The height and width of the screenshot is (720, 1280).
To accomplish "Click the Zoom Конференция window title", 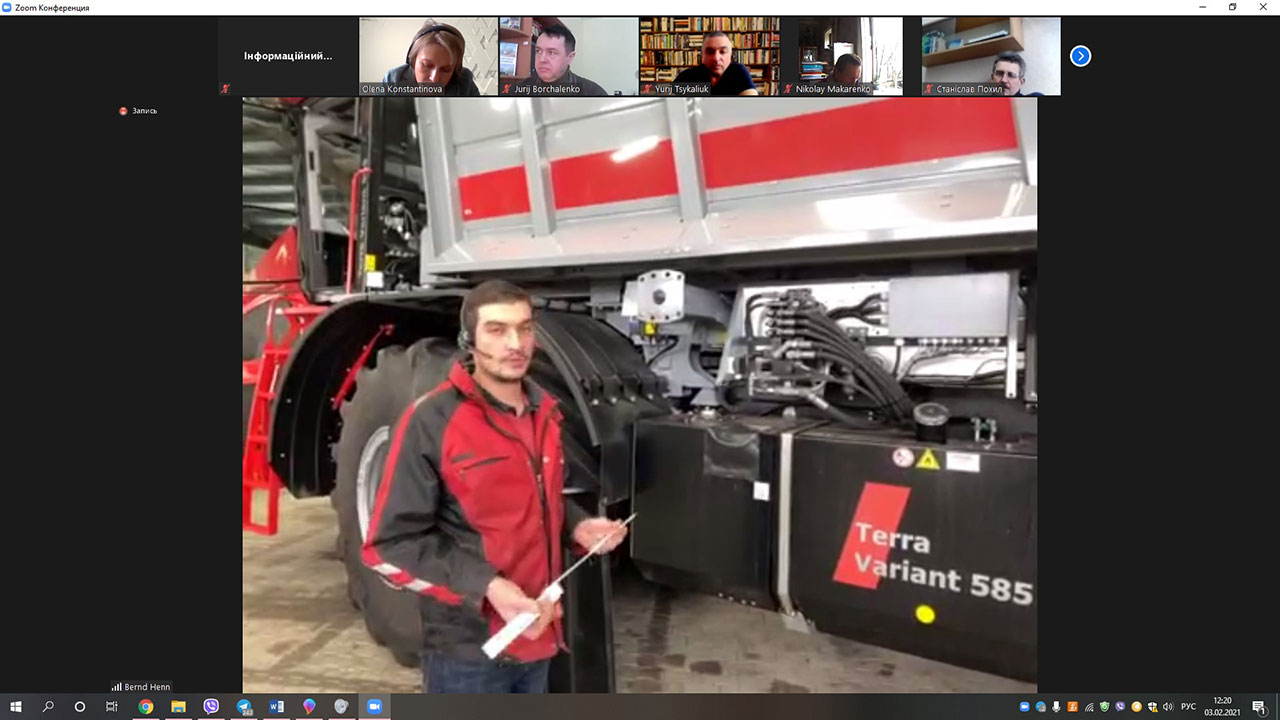I will pos(52,8).
